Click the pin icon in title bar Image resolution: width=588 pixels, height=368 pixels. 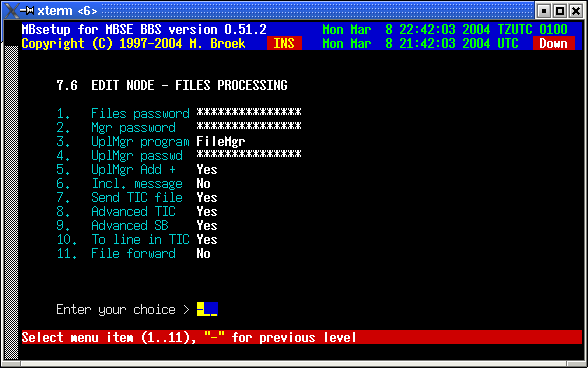click(x=27, y=11)
